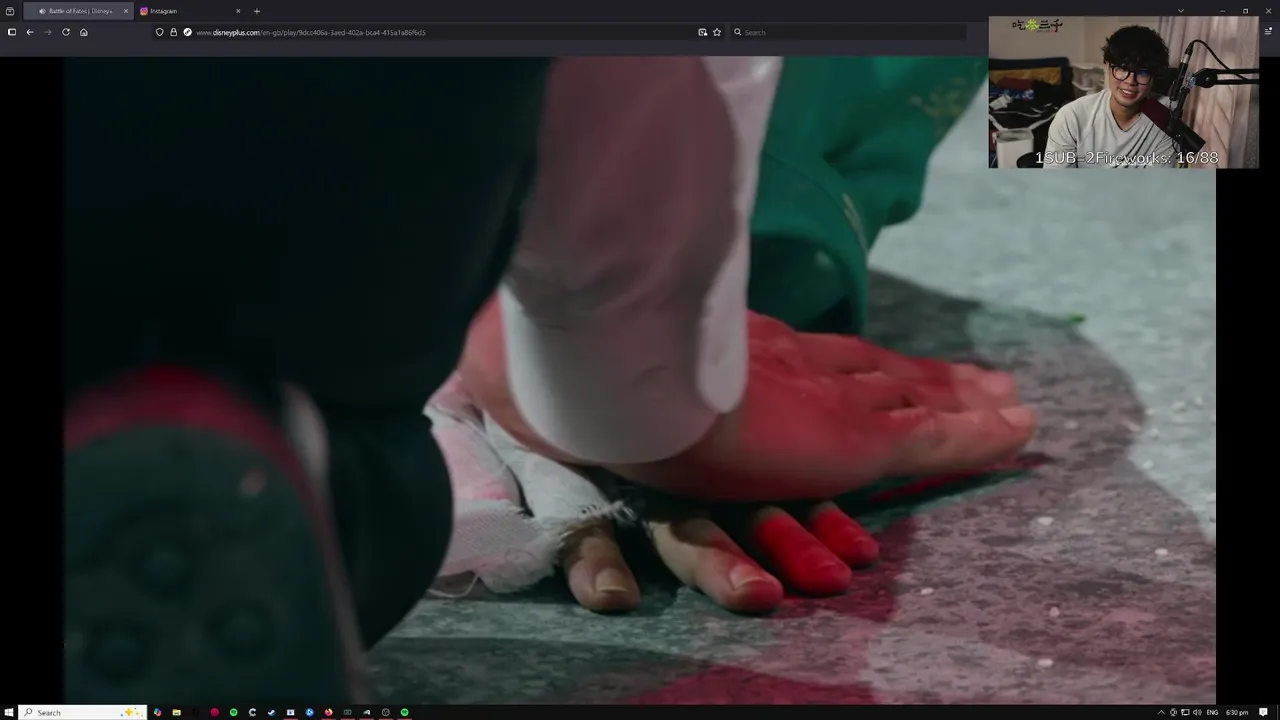Open a new browser tab
This screenshot has width=1280, height=720.
[x=257, y=11]
